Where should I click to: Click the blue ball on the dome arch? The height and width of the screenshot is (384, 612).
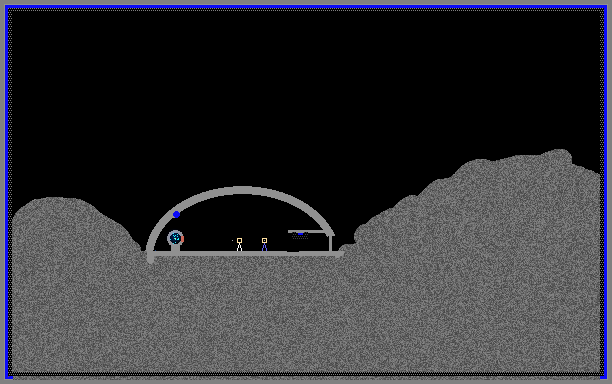176,214
